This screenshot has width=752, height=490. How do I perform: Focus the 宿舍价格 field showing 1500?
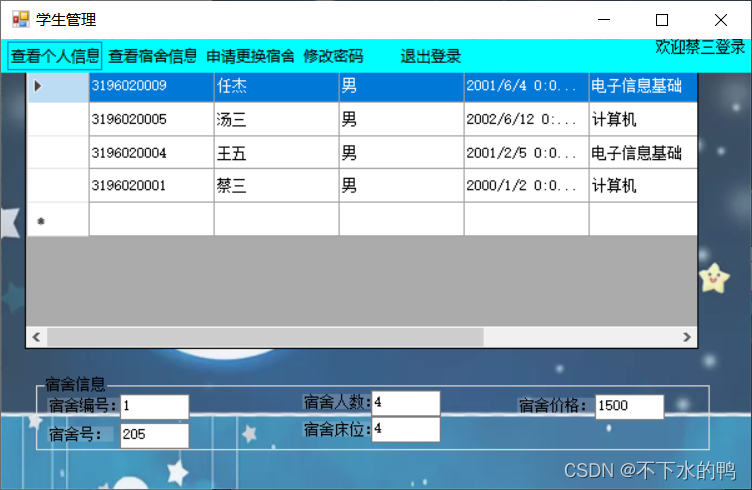[629, 406]
